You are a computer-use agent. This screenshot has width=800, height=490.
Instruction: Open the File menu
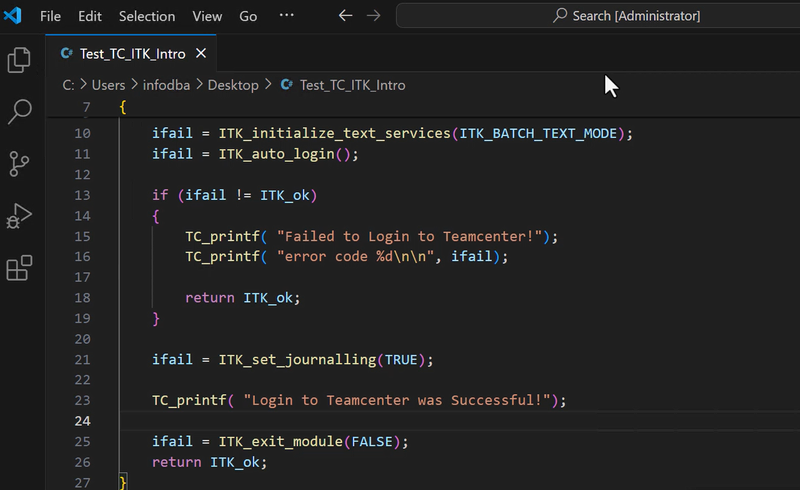(50, 16)
